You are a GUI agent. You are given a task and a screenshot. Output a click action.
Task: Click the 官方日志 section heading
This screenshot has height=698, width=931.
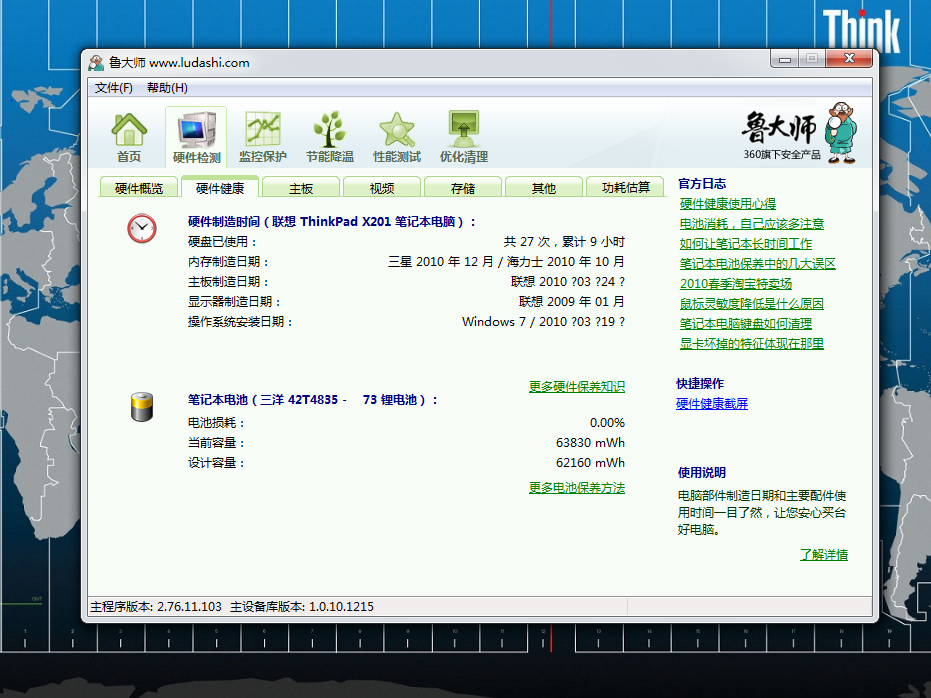pos(702,183)
